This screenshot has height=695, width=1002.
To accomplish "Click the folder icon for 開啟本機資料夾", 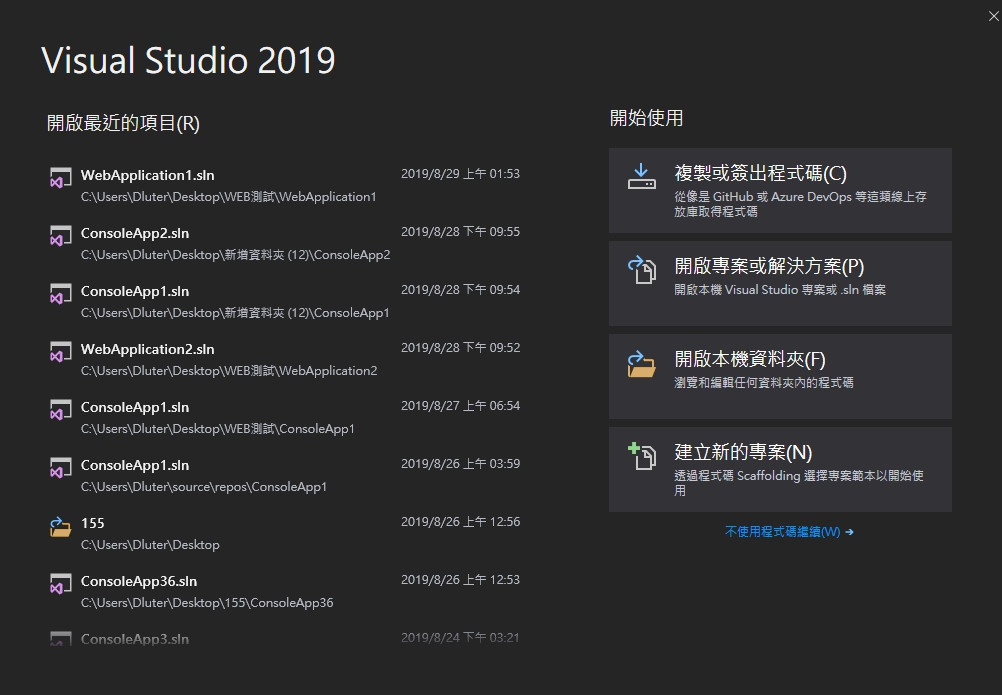I will (641, 364).
